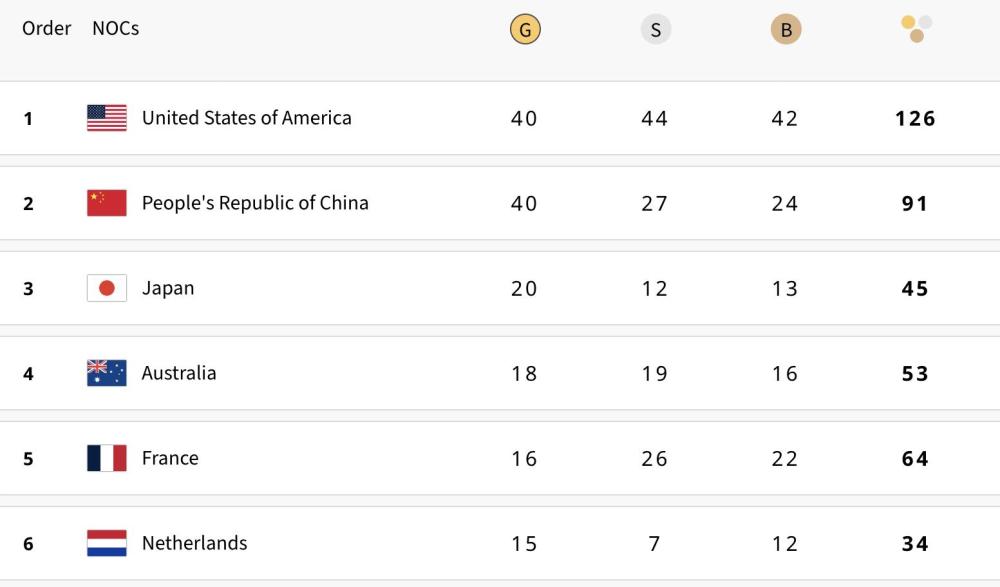1000x587 pixels.
Task: Click the France flag icon
Action: coord(107,458)
